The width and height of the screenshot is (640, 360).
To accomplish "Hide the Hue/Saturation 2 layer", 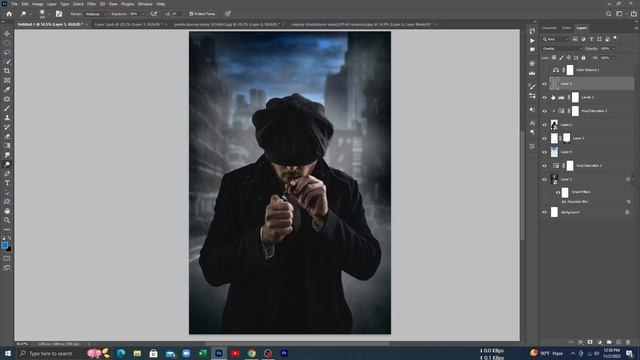I will click(x=544, y=111).
